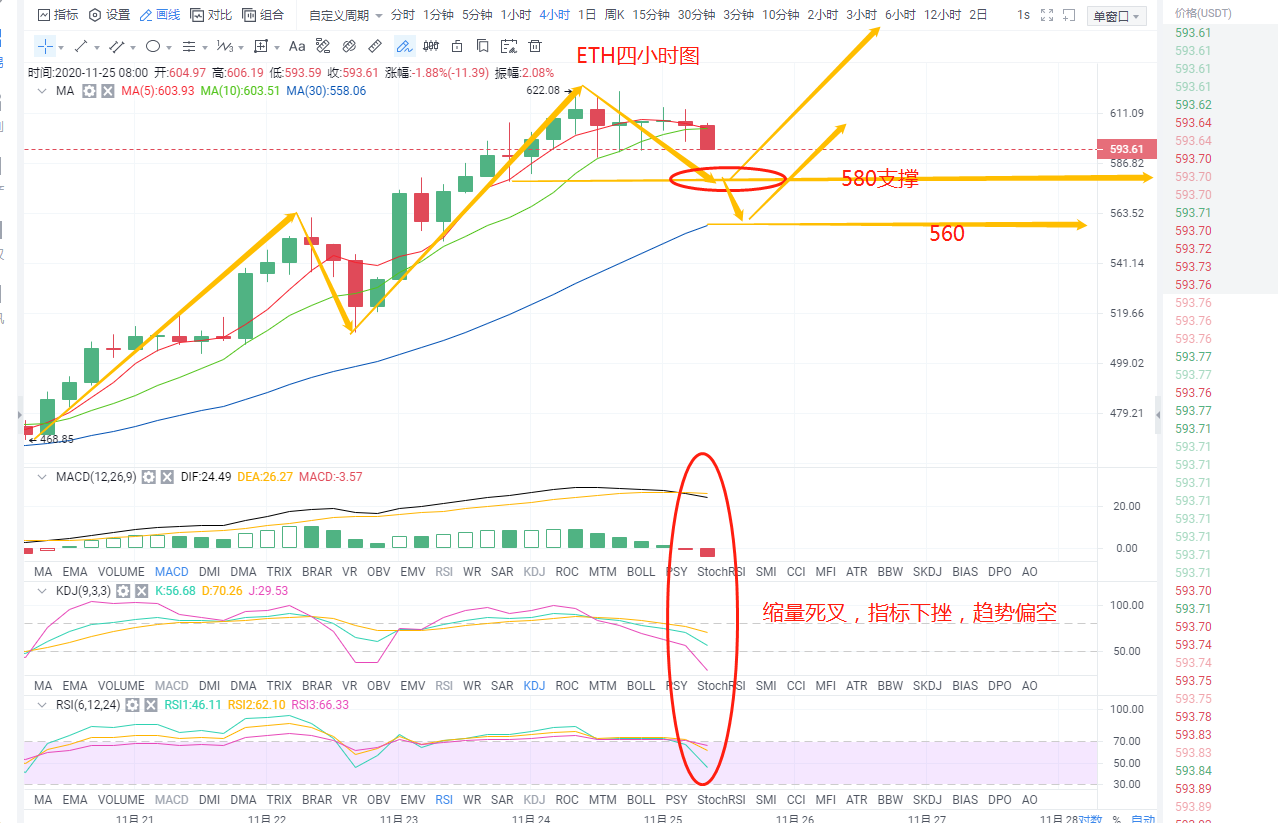Toggle the % percent scale at bottom right
The image size is (1278, 823).
tap(1117, 819)
